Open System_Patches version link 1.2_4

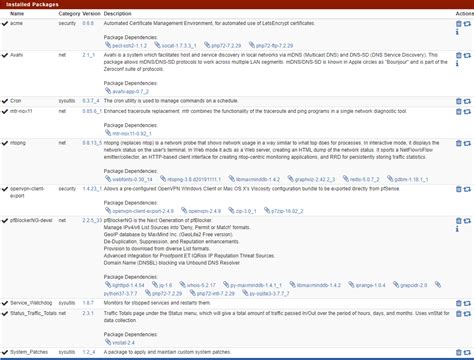(89, 352)
